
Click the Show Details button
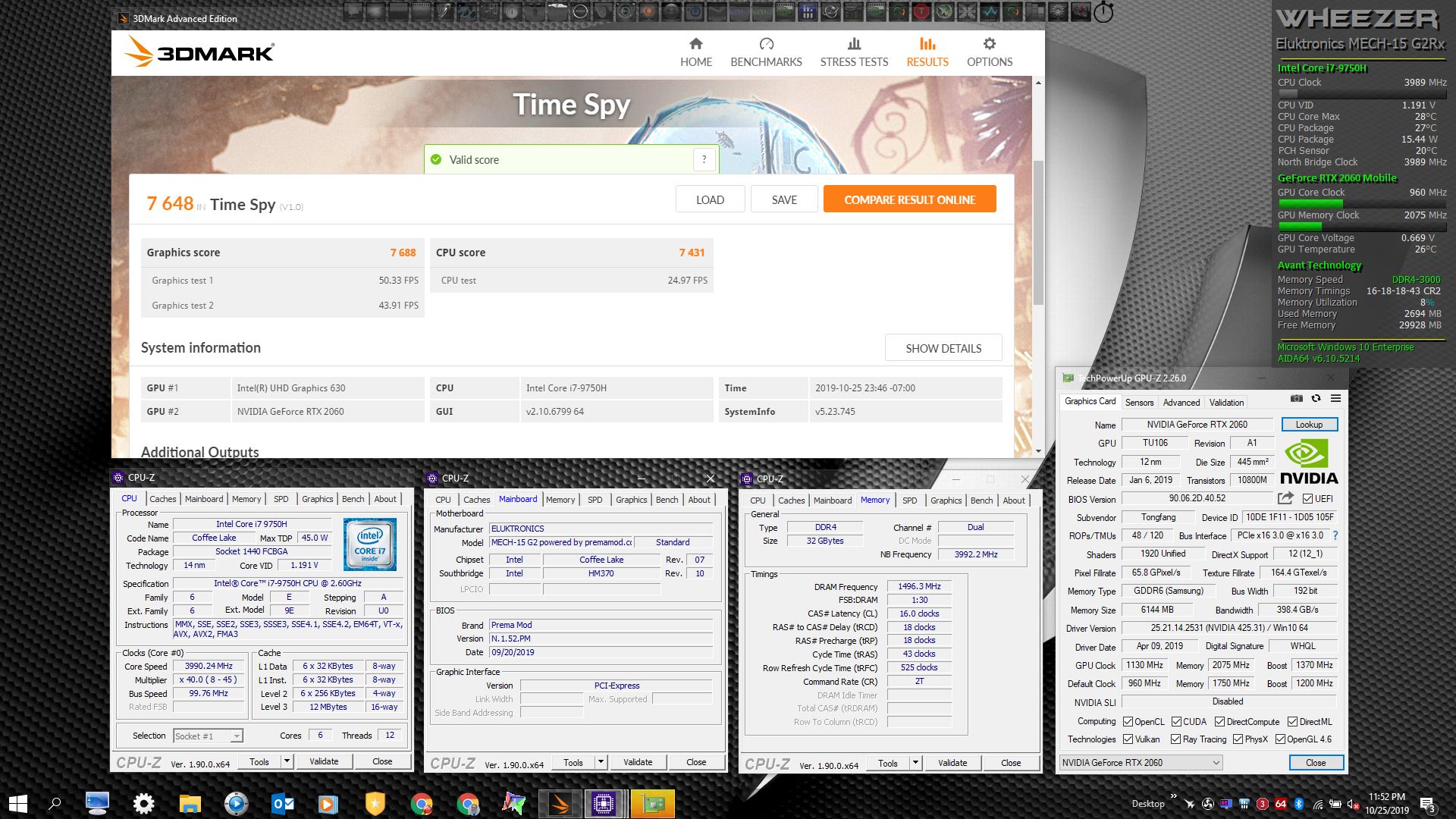[943, 348]
